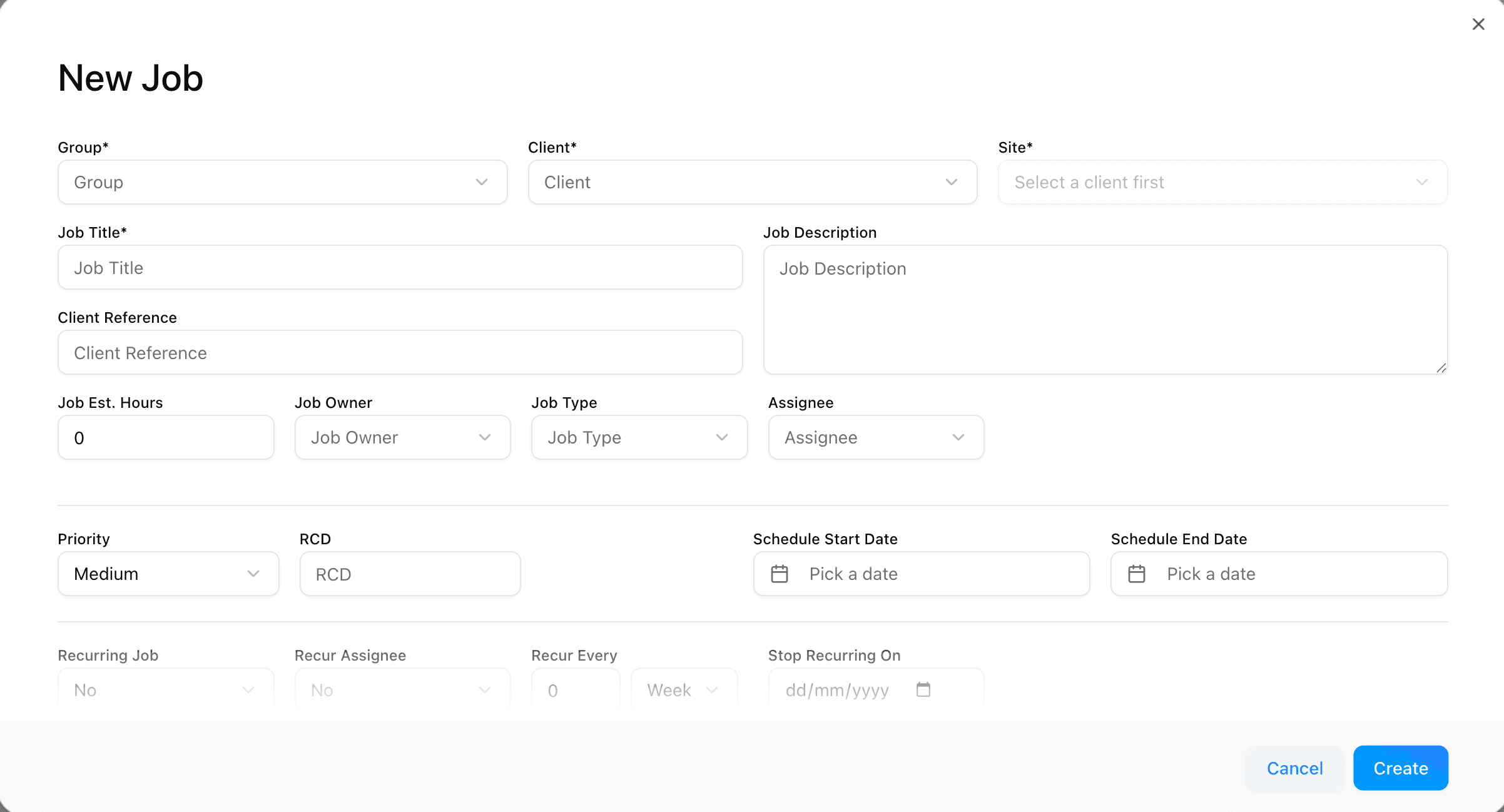Focus the Client Reference field
Screen dimensions: 1504x812
(400, 353)
